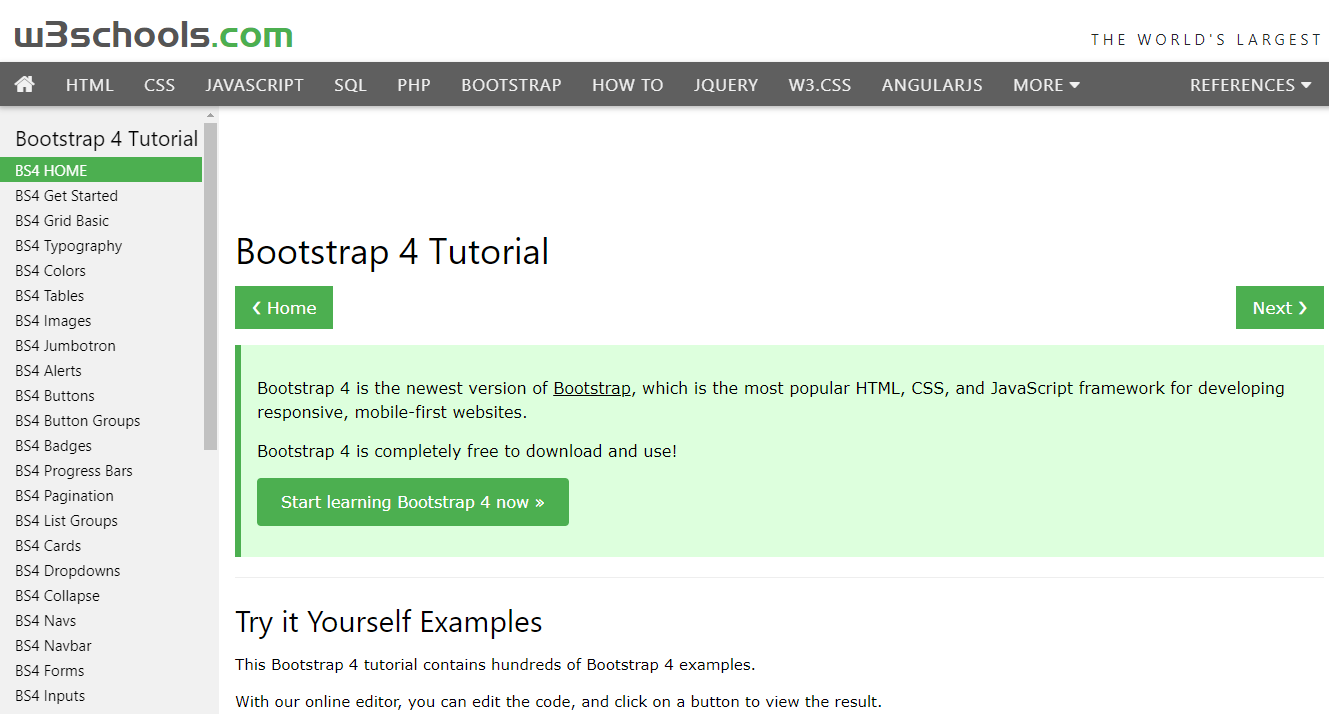Screen dimensions: 1329x714
Task: Open the w3schools.com logo link
Action: [x=154, y=35]
